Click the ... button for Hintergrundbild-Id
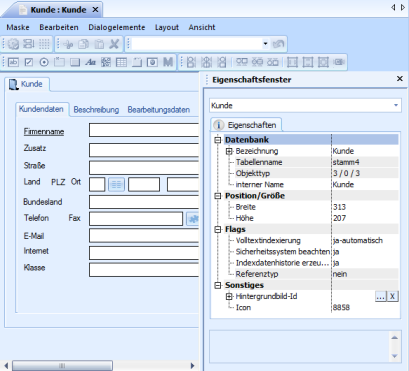This screenshot has width=409, height=371. tap(381, 296)
